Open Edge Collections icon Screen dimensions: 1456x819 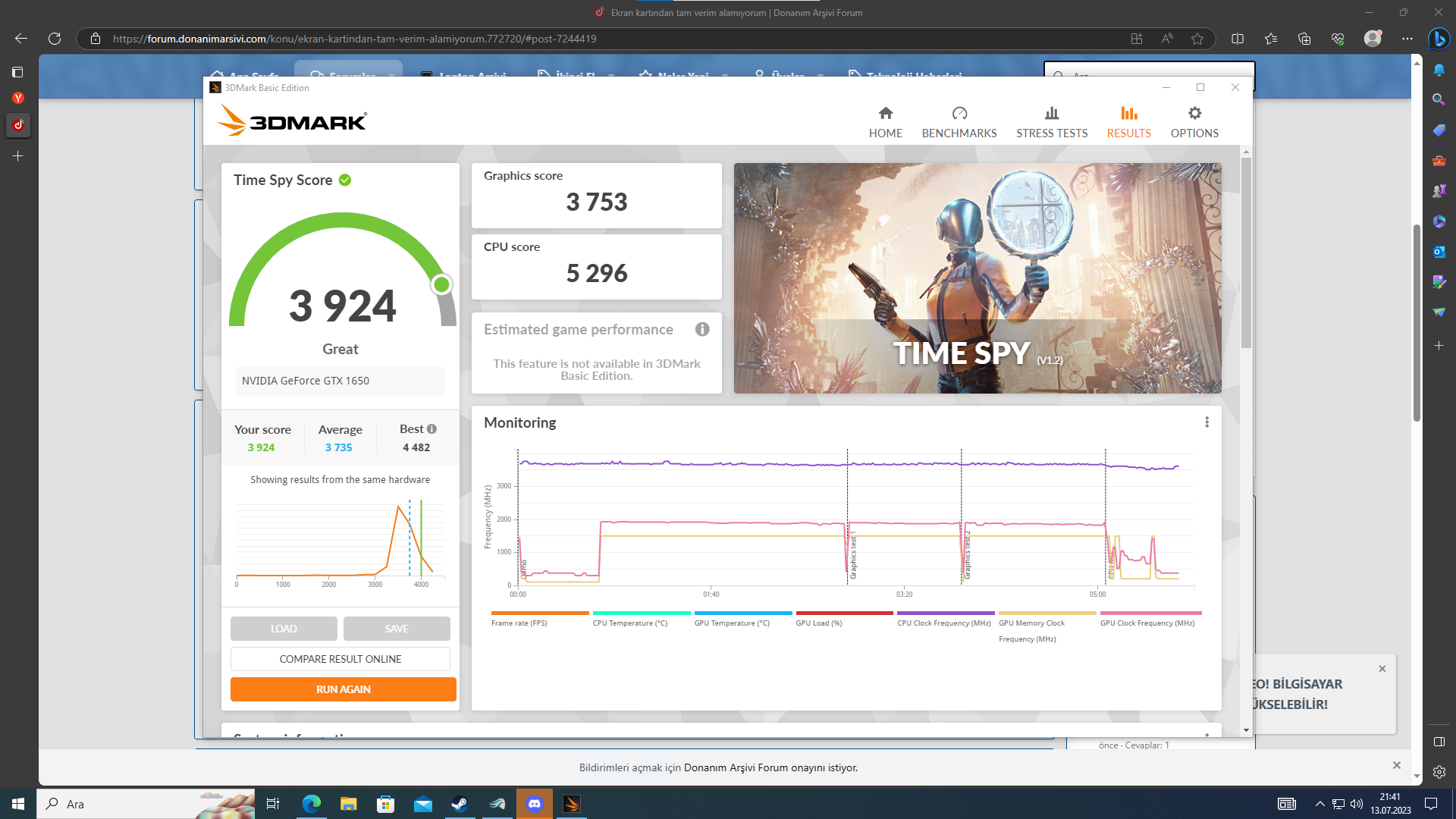pyautogui.click(x=1304, y=39)
